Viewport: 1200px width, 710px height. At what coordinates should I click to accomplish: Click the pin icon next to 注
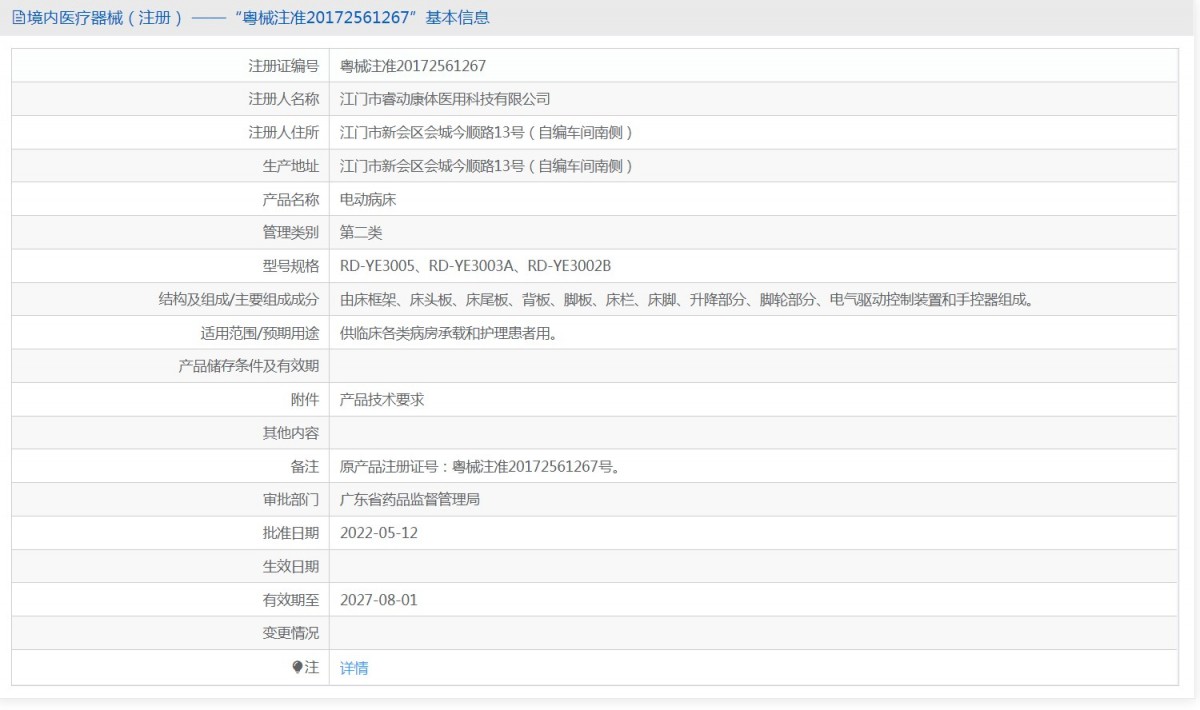pyautogui.click(x=298, y=667)
